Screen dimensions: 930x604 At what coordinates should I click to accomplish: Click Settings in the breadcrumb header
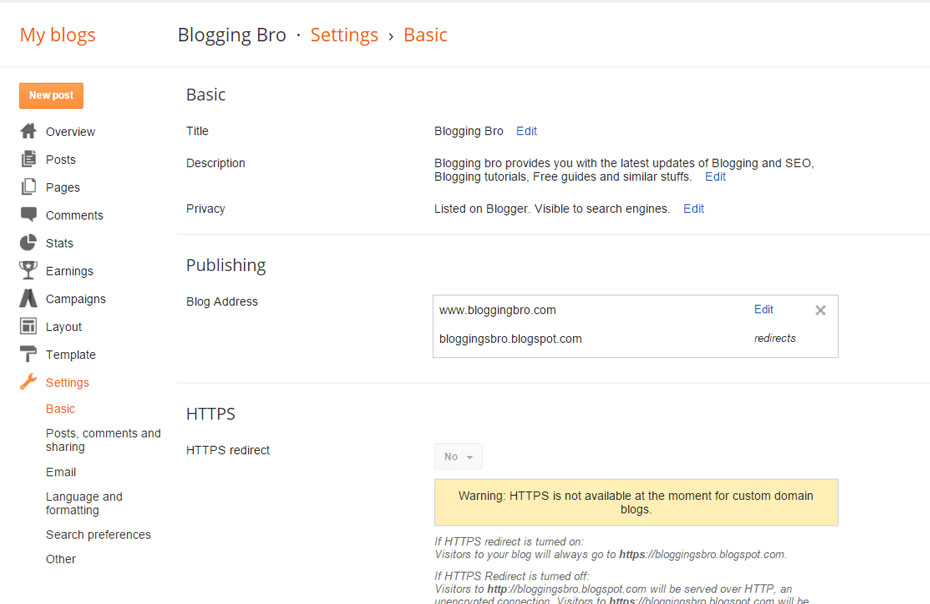coord(344,35)
